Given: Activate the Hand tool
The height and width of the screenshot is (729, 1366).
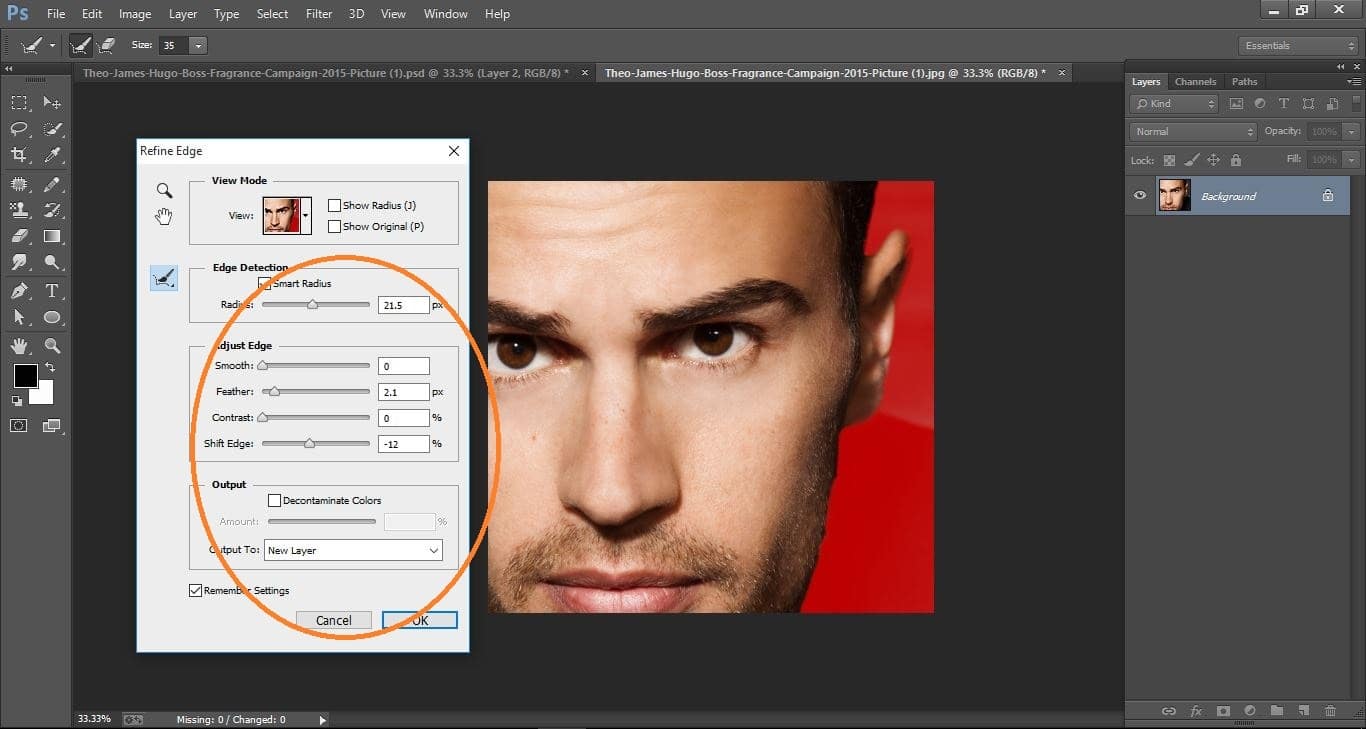Looking at the screenshot, I should [x=18, y=346].
